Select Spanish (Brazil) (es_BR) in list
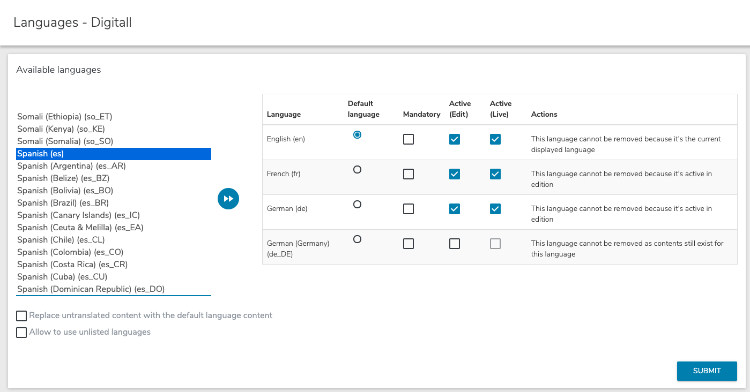The image size is (750, 392). click(x=113, y=203)
